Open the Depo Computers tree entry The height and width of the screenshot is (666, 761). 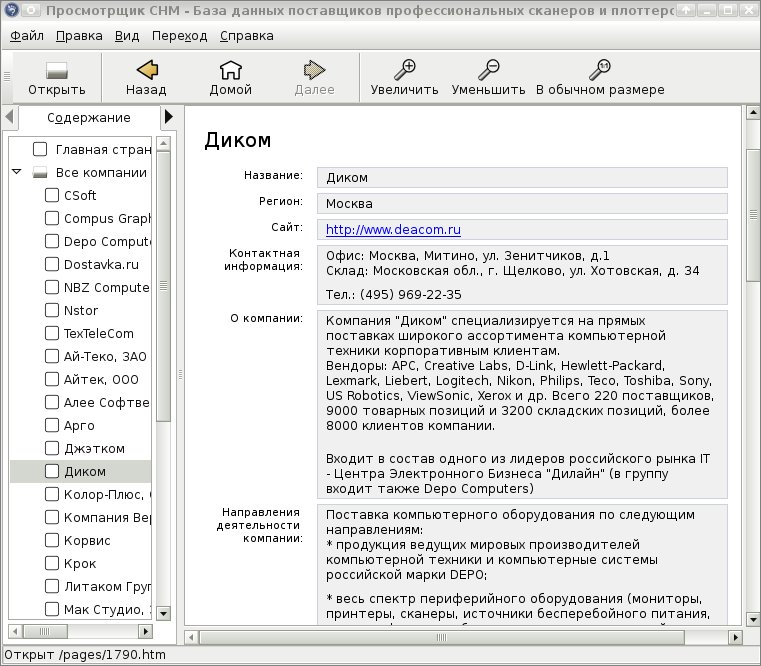tap(107, 241)
